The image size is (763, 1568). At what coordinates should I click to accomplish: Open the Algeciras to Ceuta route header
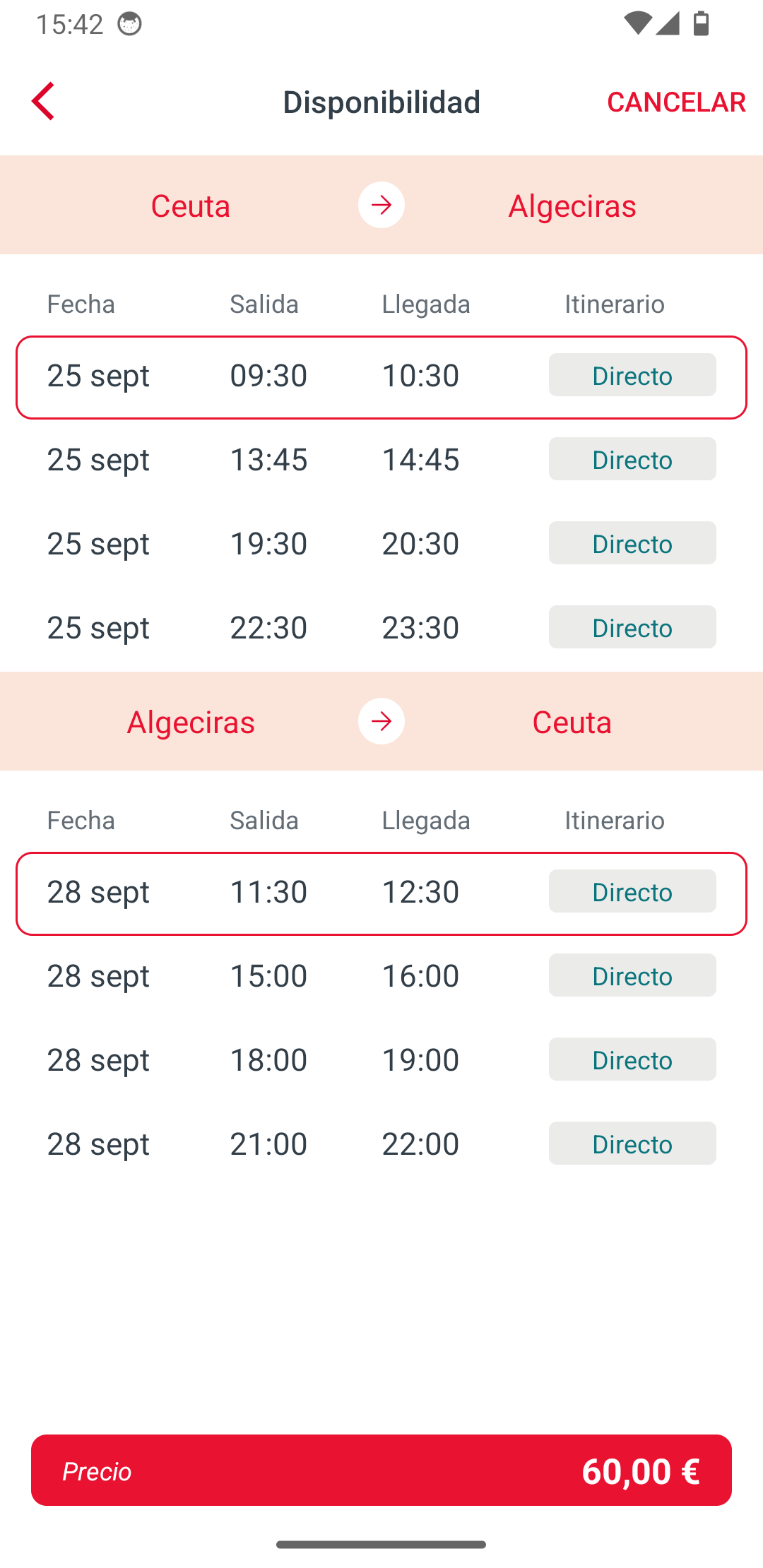pyautogui.click(x=381, y=721)
